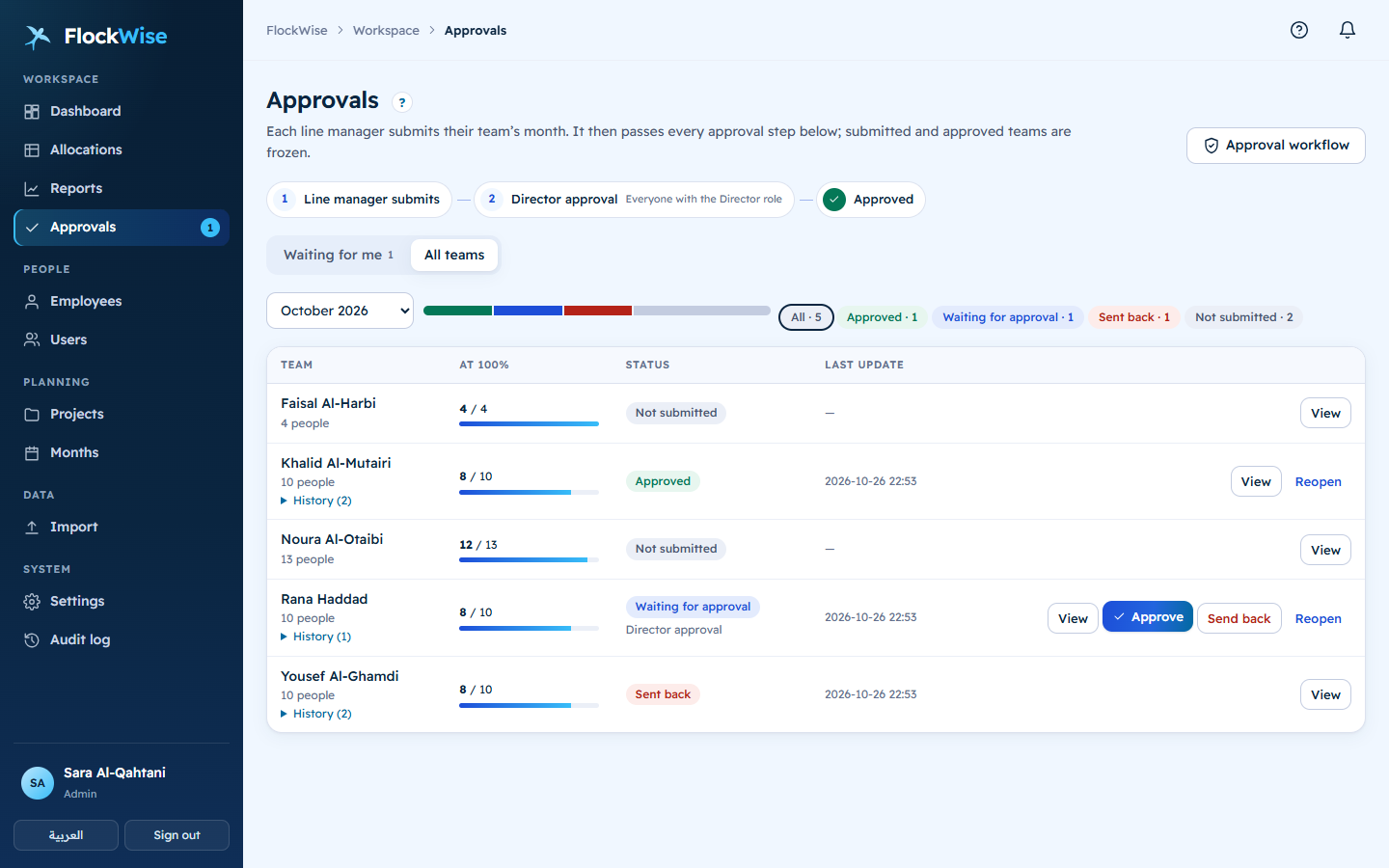The width and height of the screenshot is (1389, 868).
Task: Click the Months calendar icon in sidebar
Action: [32, 453]
